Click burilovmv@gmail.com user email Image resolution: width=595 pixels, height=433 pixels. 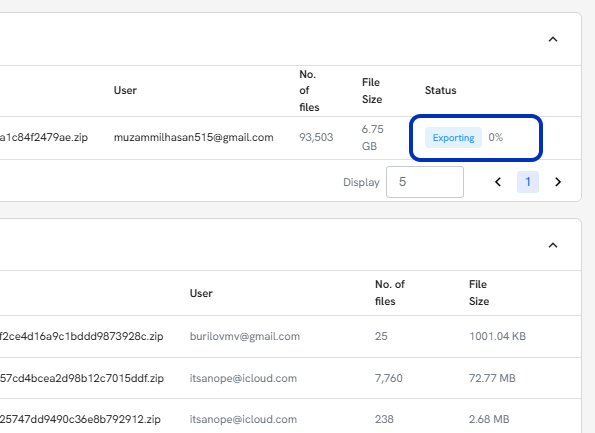[245, 336]
